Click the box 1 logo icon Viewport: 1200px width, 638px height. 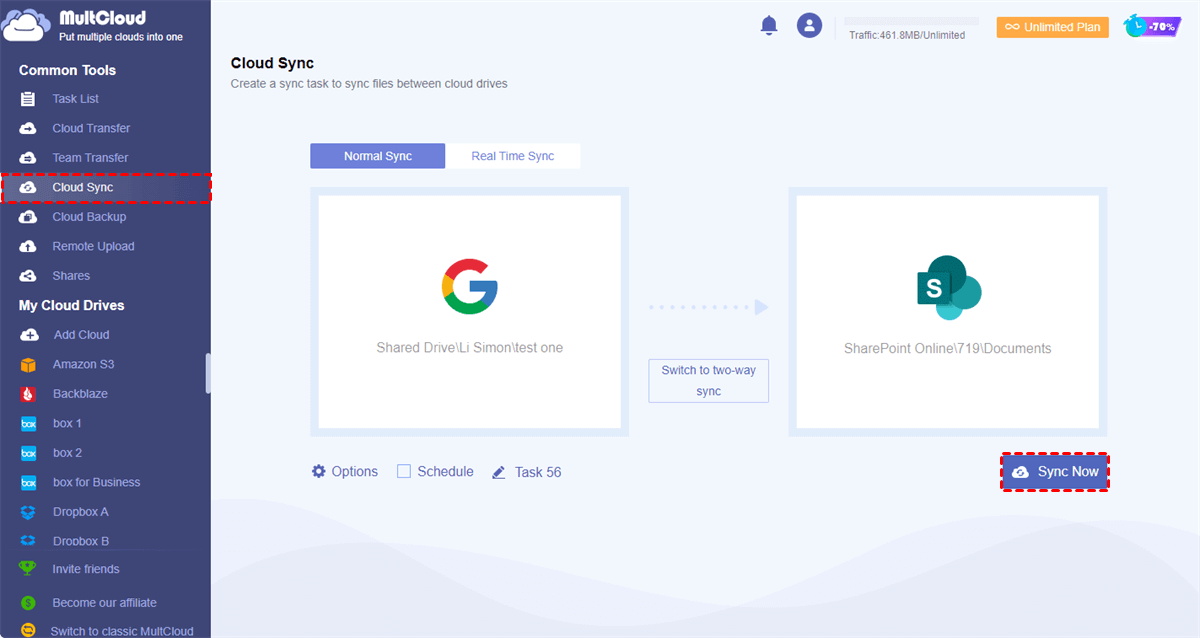click(28, 424)
